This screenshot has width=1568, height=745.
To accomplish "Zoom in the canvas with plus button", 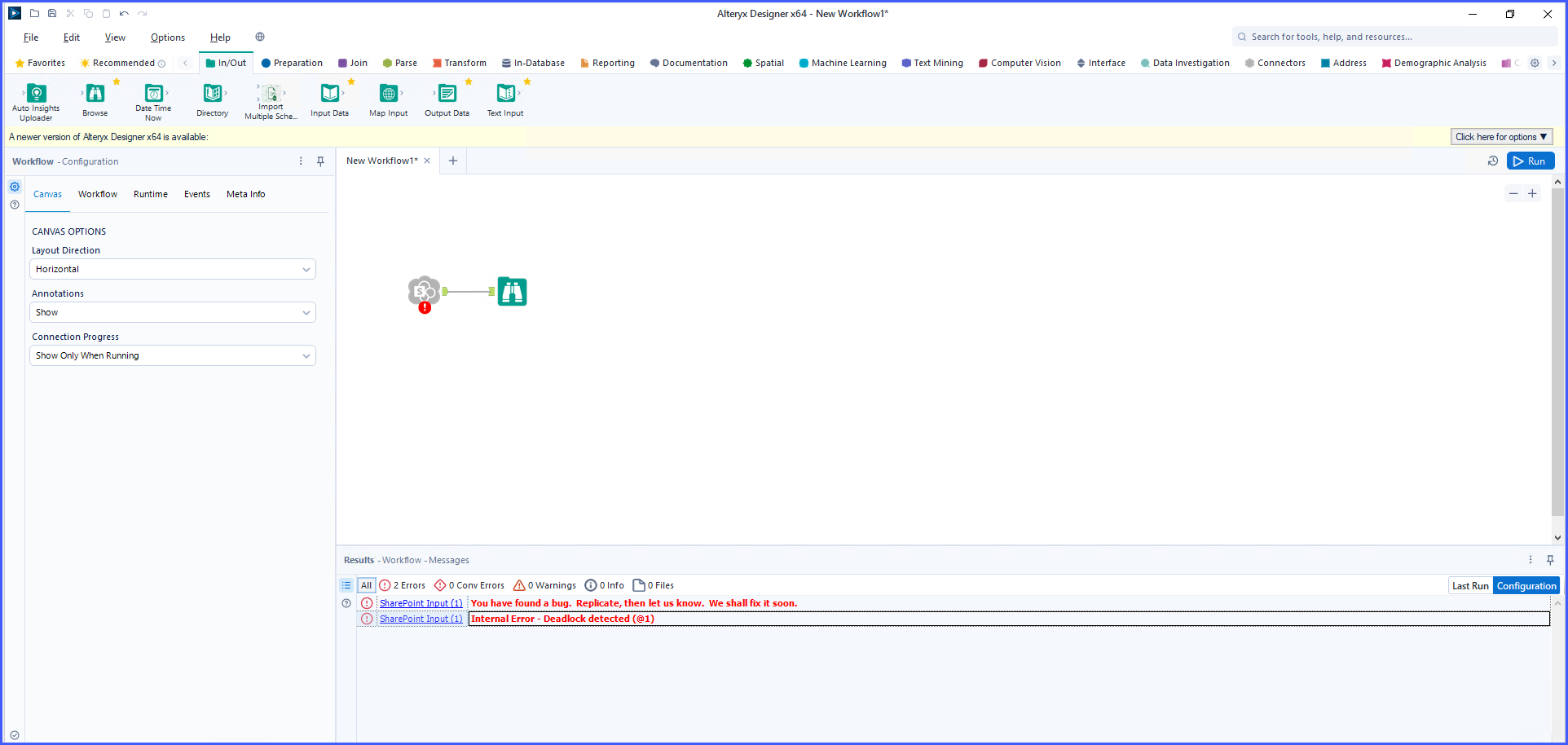I will pyautogui.click(x=1532, y=193).
